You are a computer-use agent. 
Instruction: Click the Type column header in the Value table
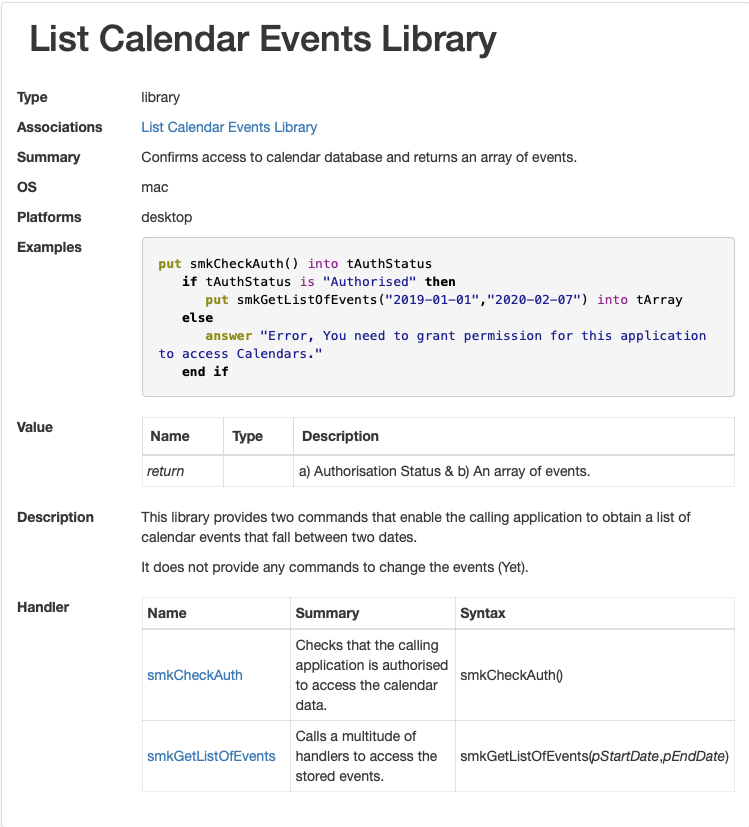(247, 436)
